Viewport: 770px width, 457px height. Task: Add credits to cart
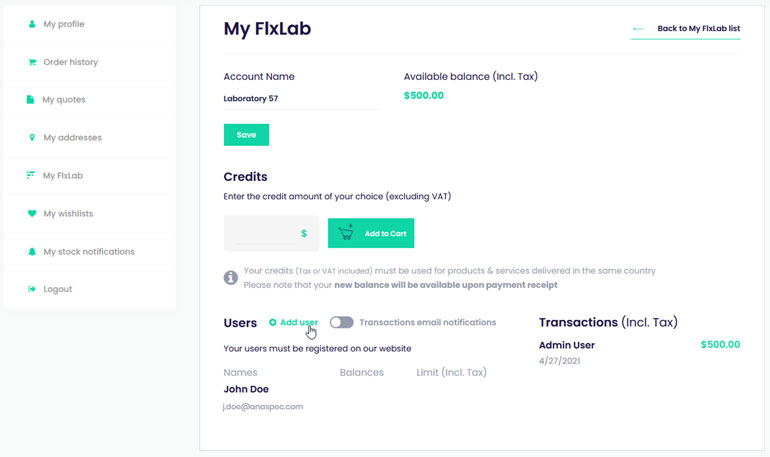[371, 233]
